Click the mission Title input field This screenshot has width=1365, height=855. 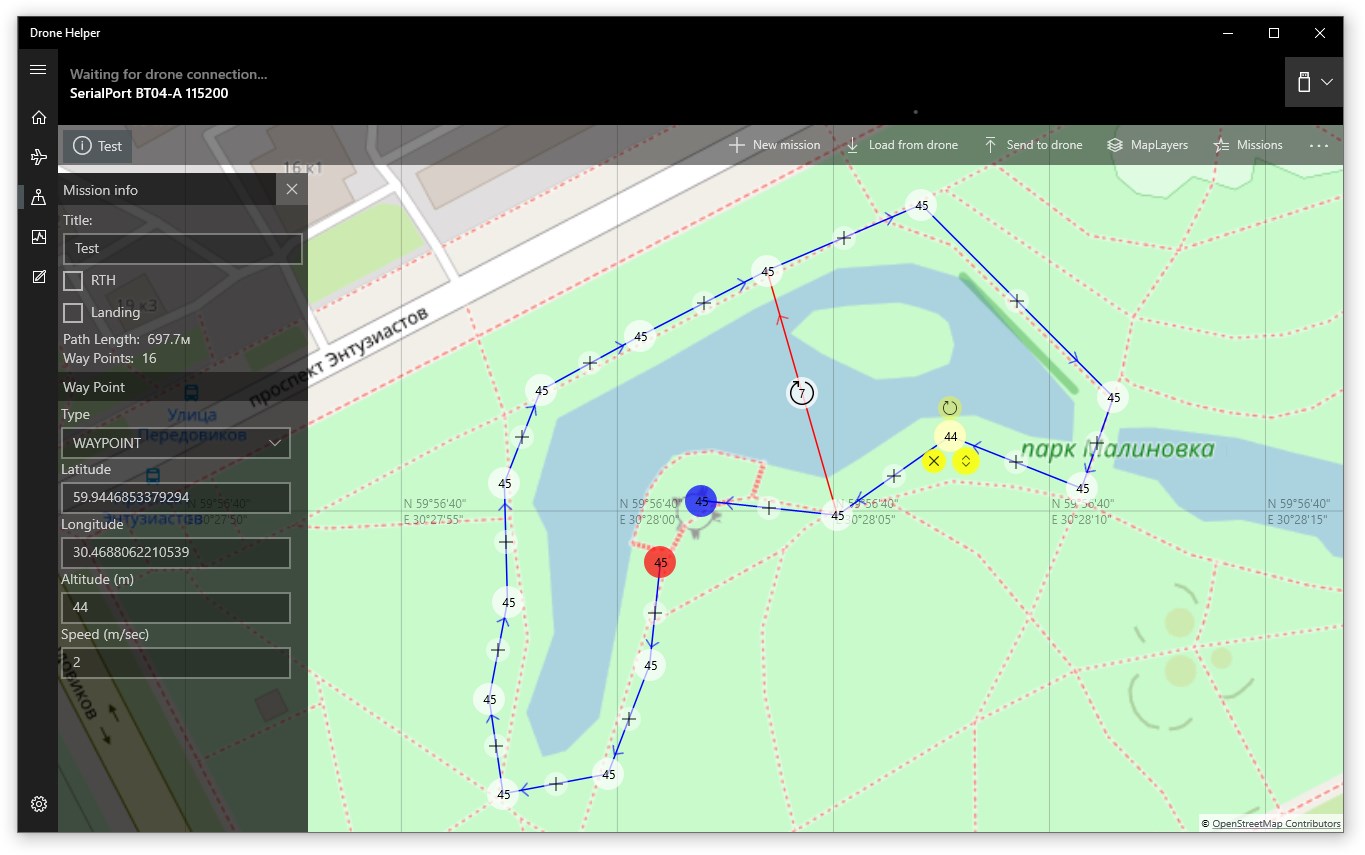pos(182,248)
